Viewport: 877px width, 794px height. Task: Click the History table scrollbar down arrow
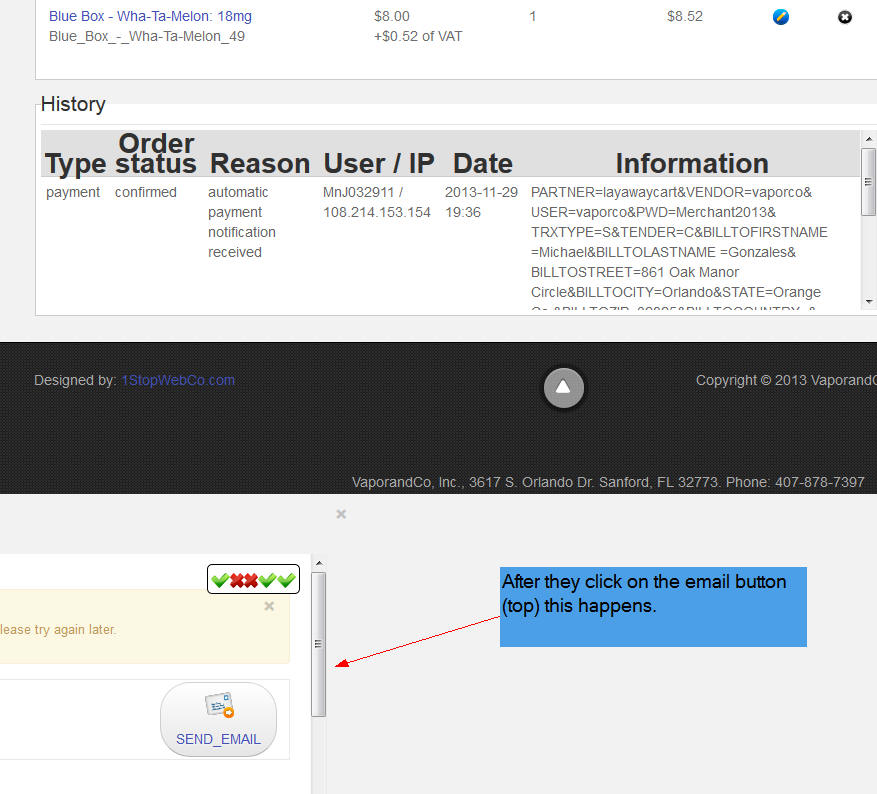coord(868,302)
